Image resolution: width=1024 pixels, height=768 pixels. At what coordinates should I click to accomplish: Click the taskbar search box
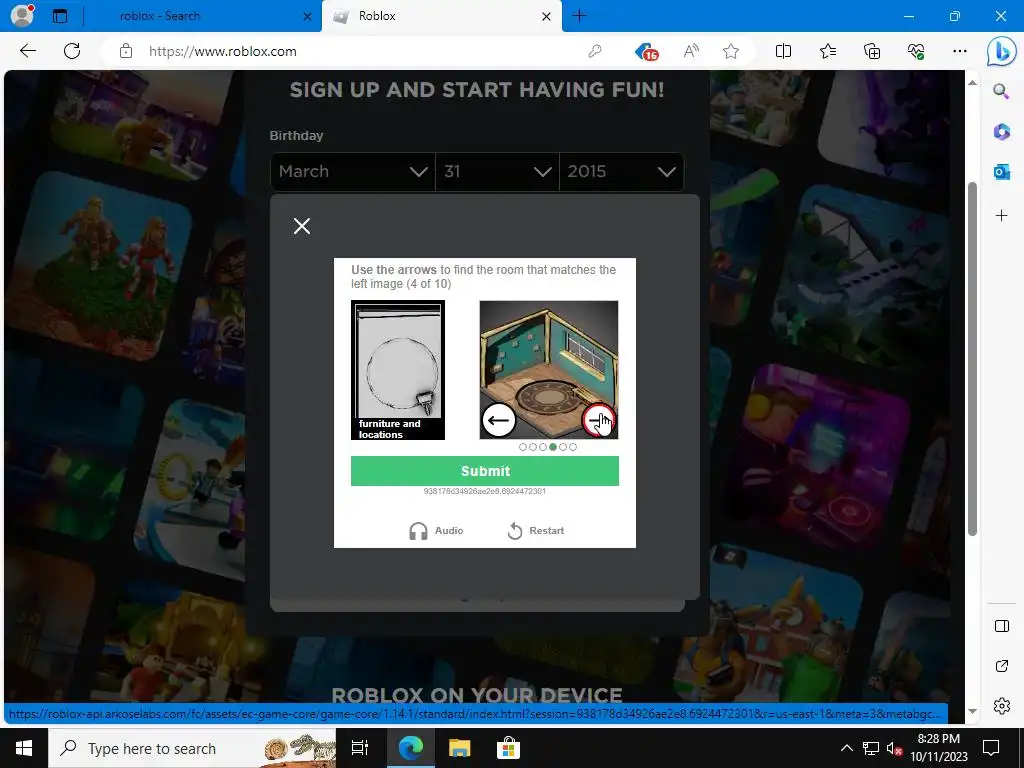(x=192, y=748)
